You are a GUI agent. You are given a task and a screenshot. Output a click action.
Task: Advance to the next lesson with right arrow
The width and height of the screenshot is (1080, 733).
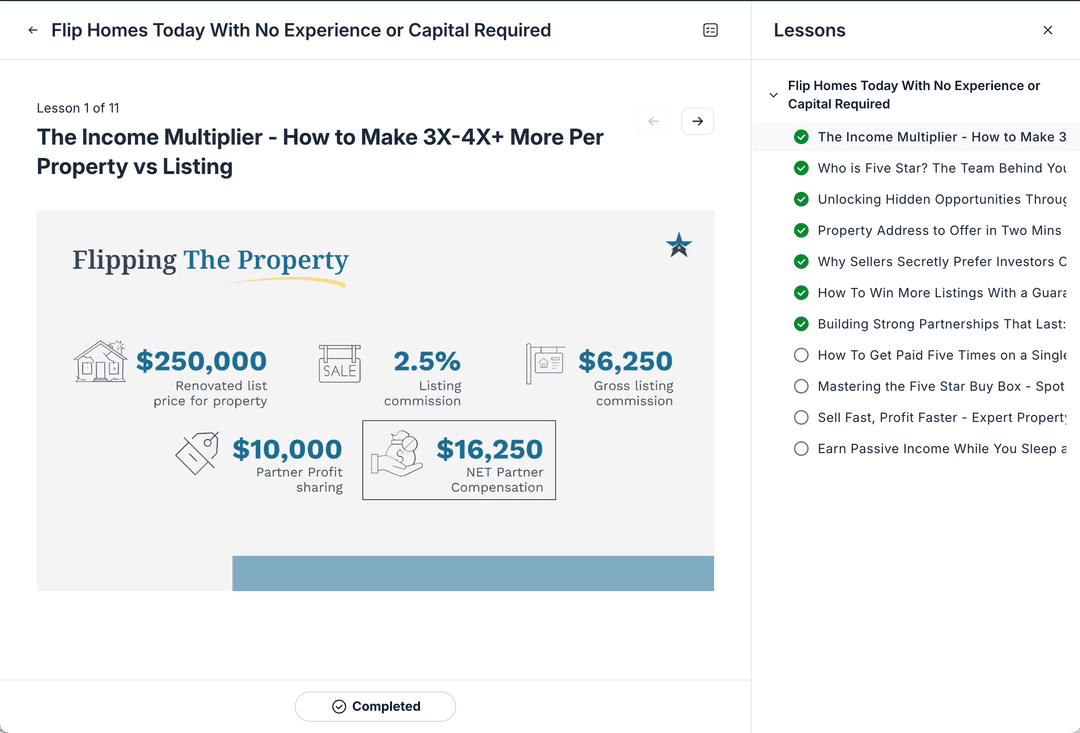point(697,120)
